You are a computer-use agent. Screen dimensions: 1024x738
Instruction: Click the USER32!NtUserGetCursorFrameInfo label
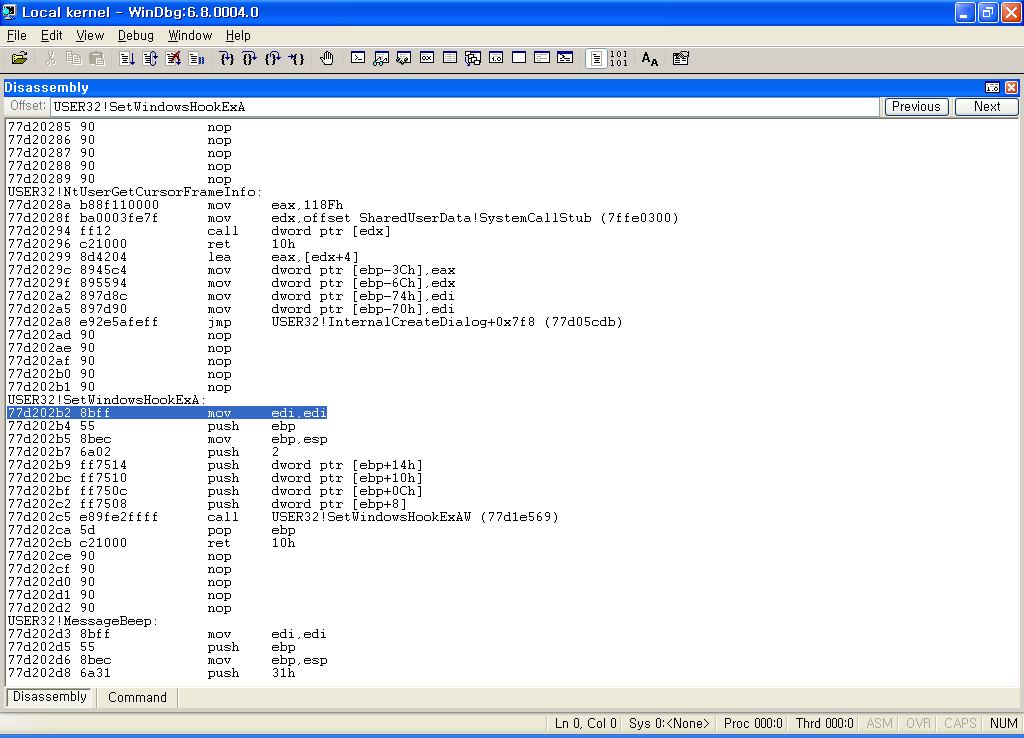(x=135, y=192)
